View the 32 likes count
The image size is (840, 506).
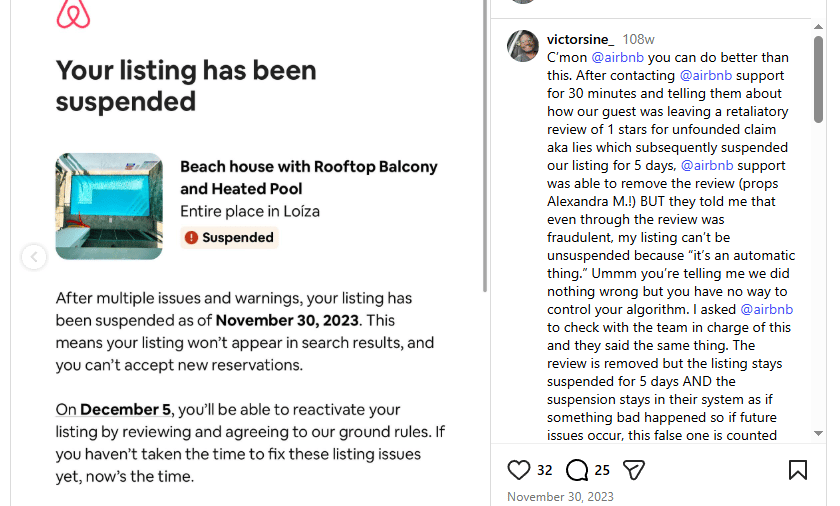click(544, 470)
